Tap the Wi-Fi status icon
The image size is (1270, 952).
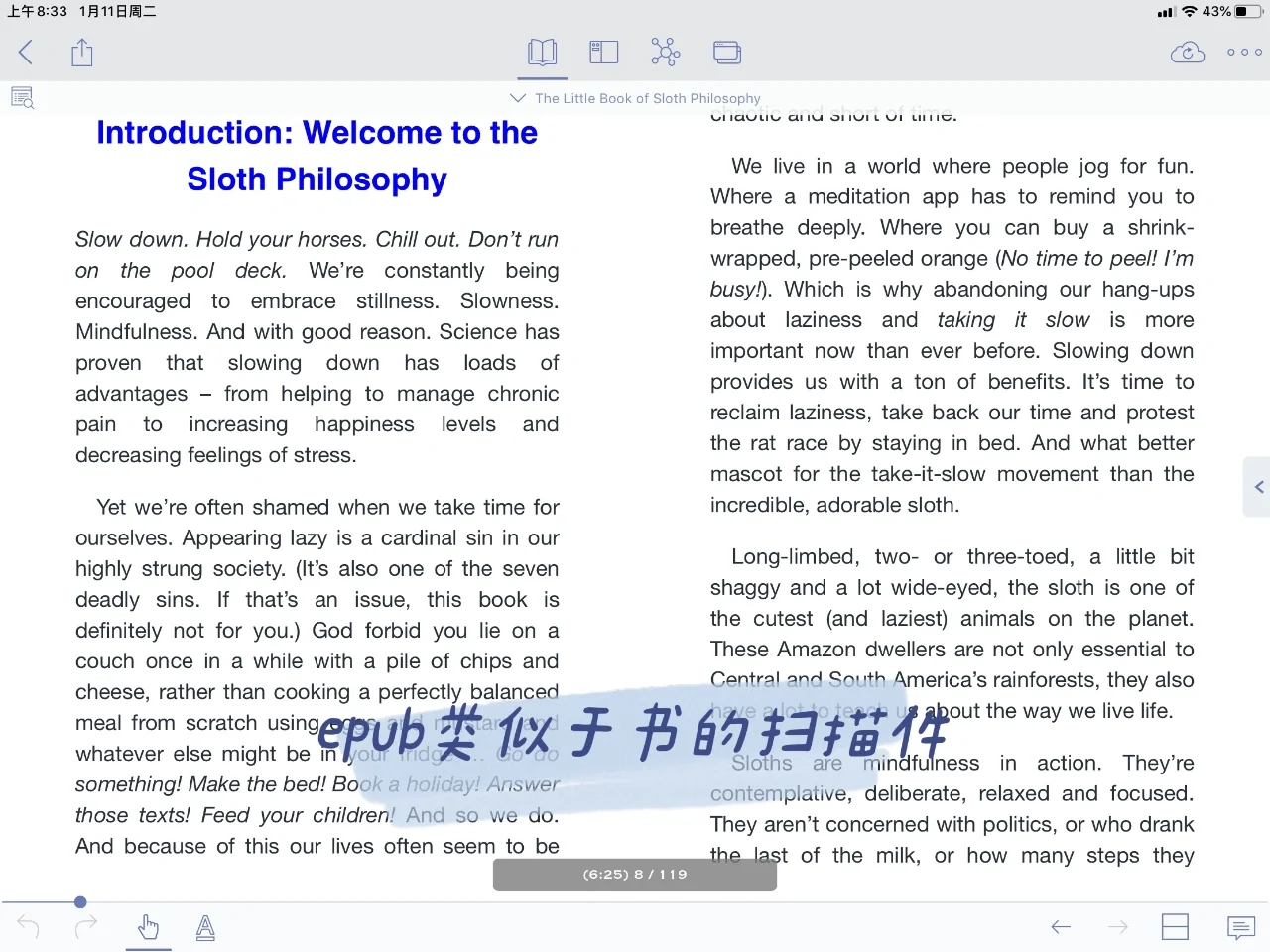coord(1189,12)
